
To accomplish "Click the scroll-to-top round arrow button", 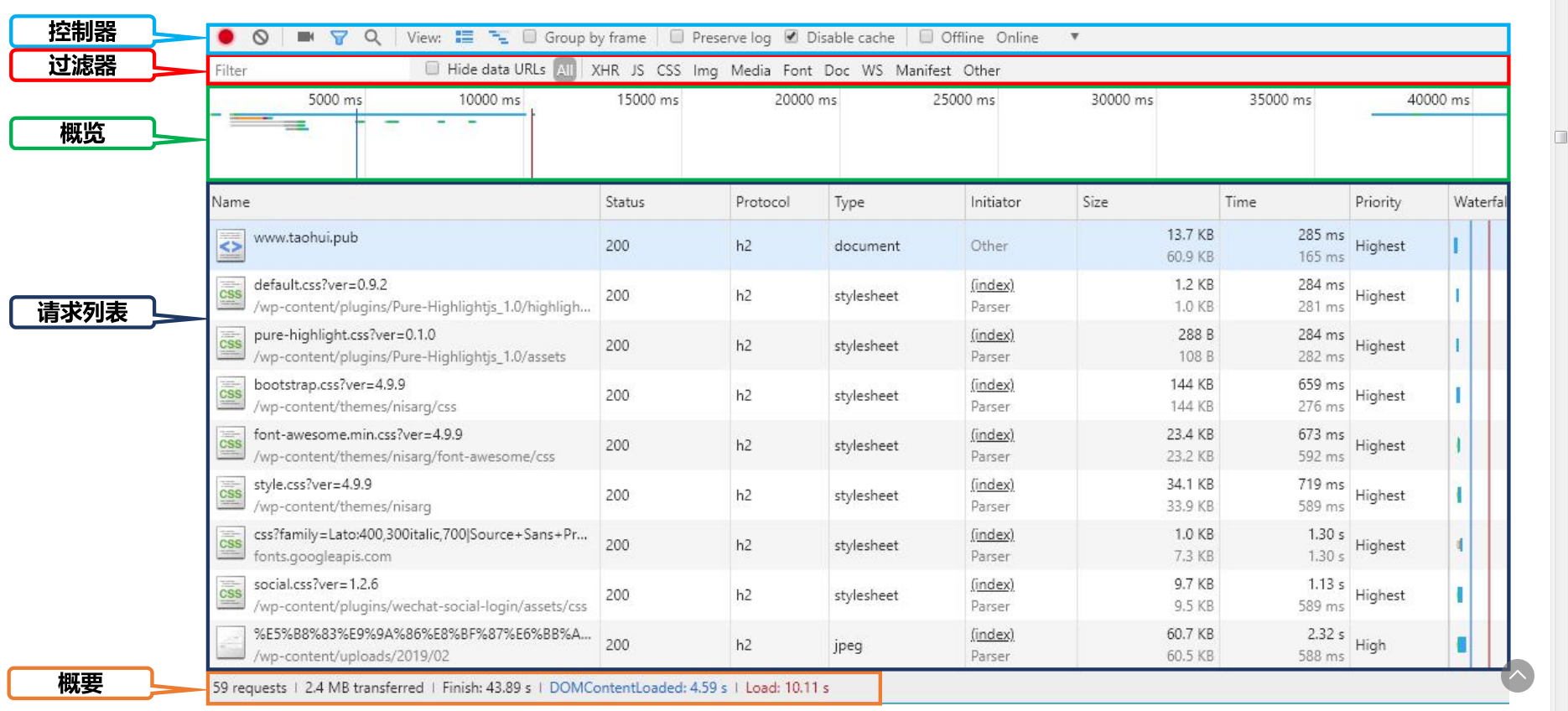I will pos(1518,675).
